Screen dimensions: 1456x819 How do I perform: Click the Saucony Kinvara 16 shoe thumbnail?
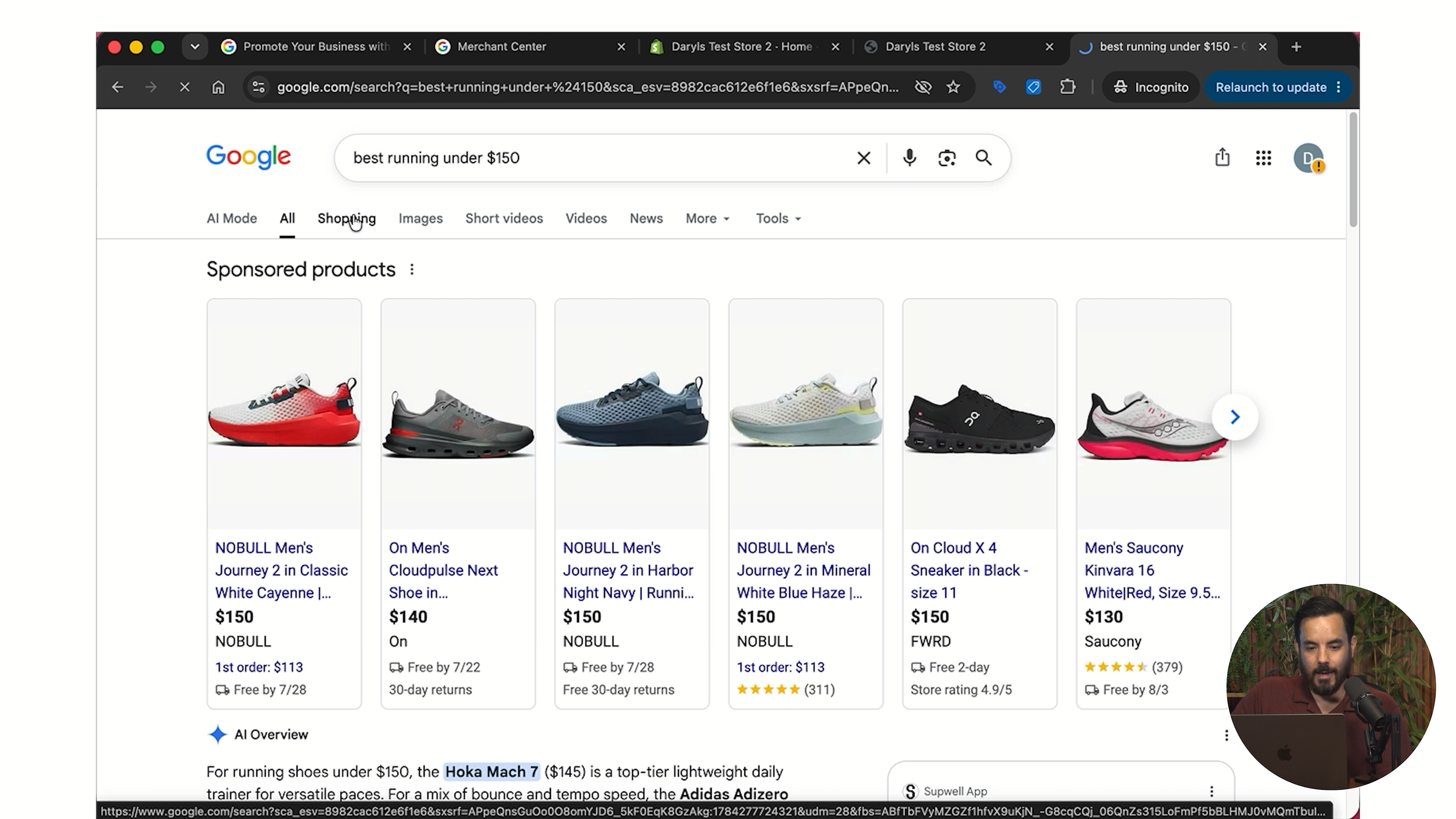point(1153,415)
